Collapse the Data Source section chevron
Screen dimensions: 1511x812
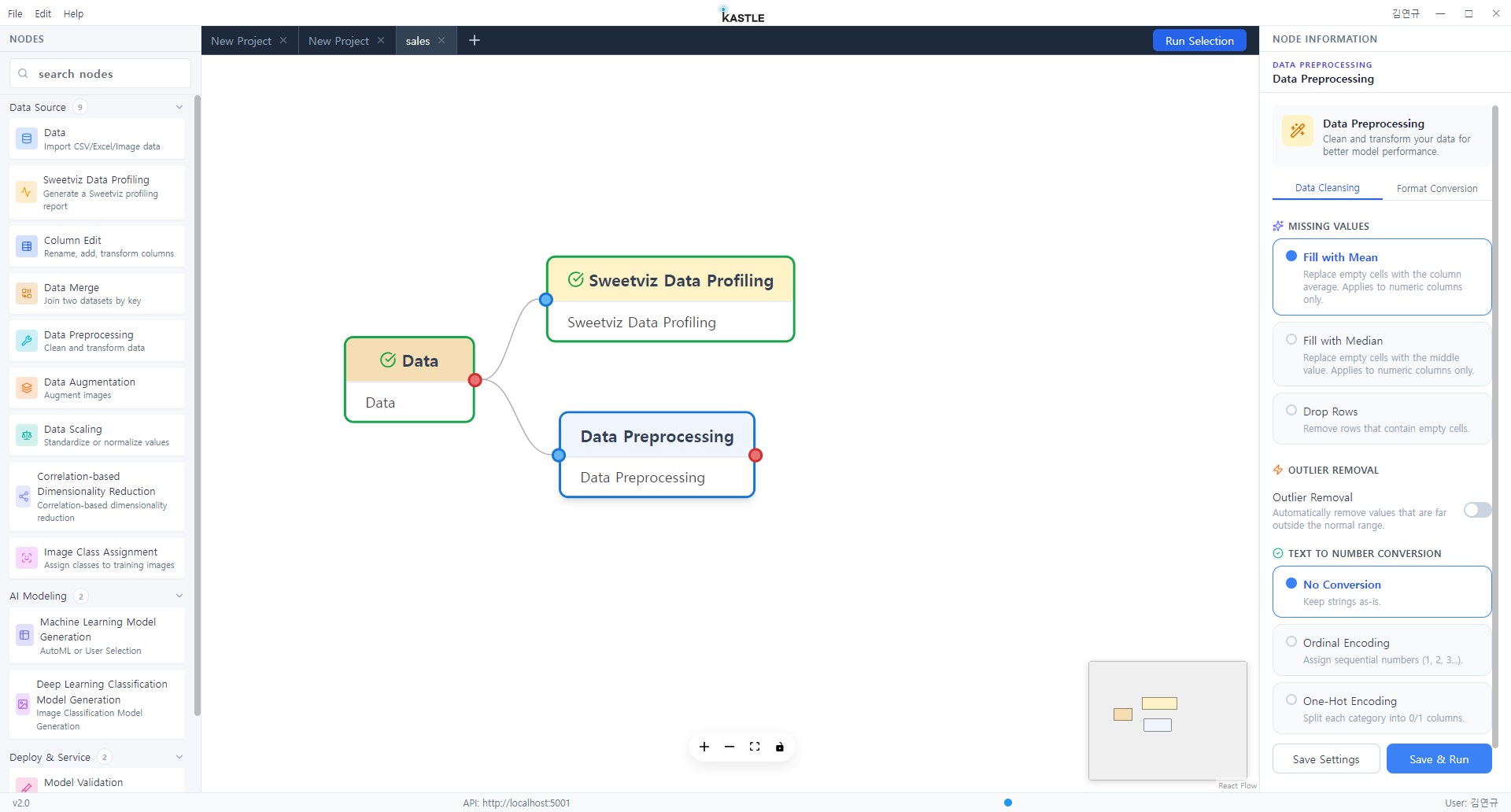[179, 107]
